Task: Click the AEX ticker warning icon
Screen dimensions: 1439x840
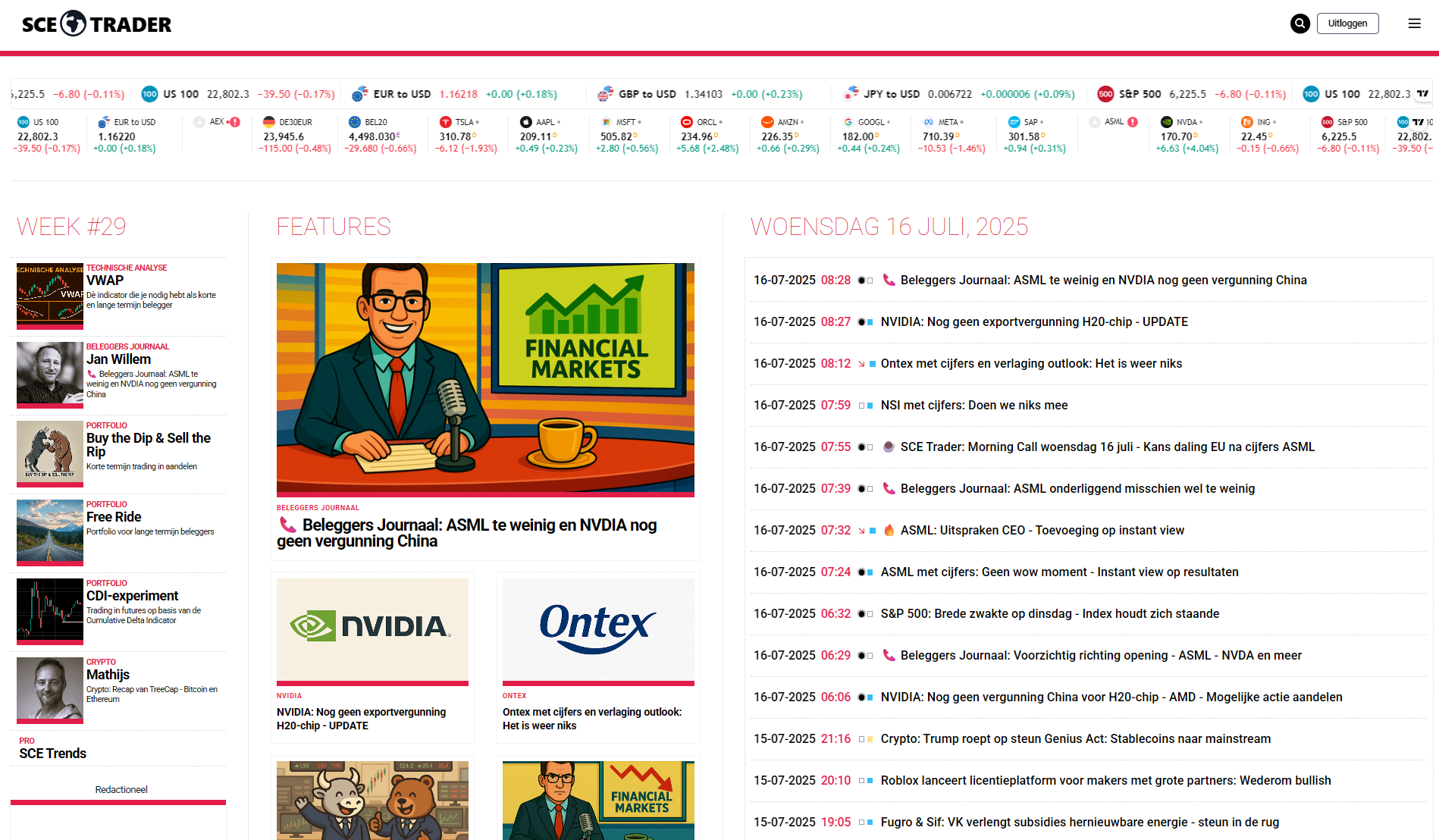Action: [x=235, y=122]
